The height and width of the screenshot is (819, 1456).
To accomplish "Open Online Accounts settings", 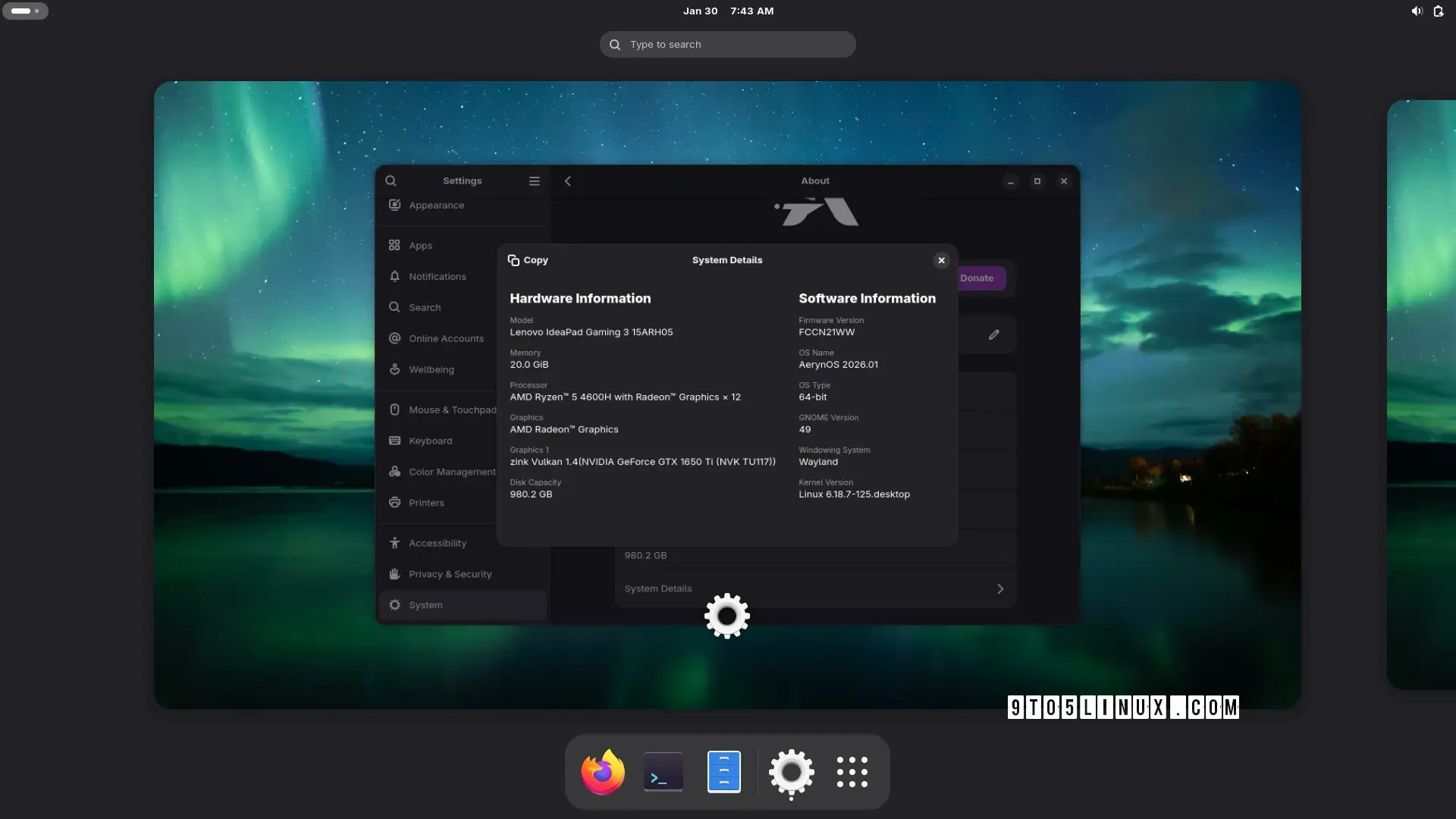I will point(446,338).
